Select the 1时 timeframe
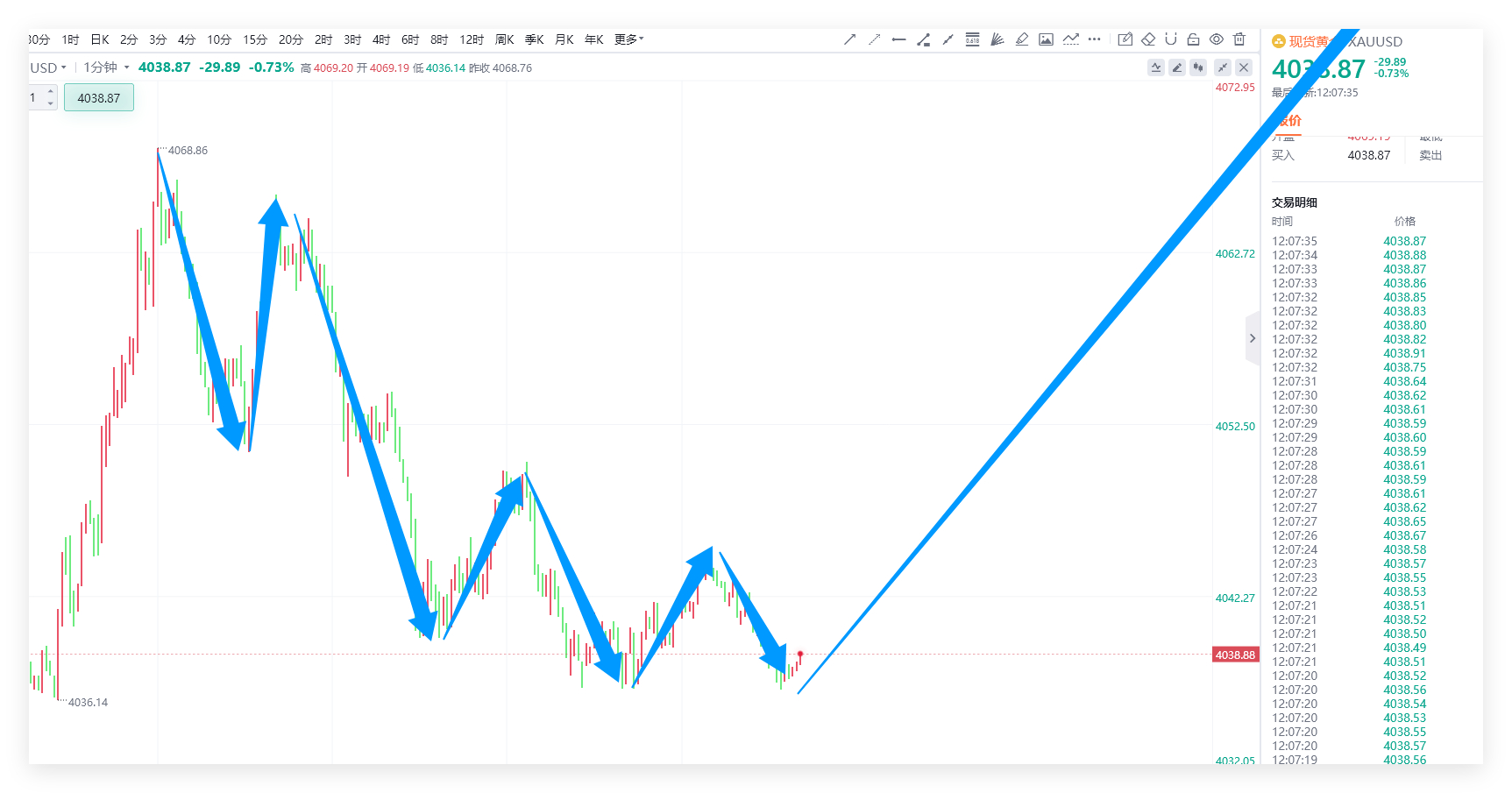 [x=71, y=39]
